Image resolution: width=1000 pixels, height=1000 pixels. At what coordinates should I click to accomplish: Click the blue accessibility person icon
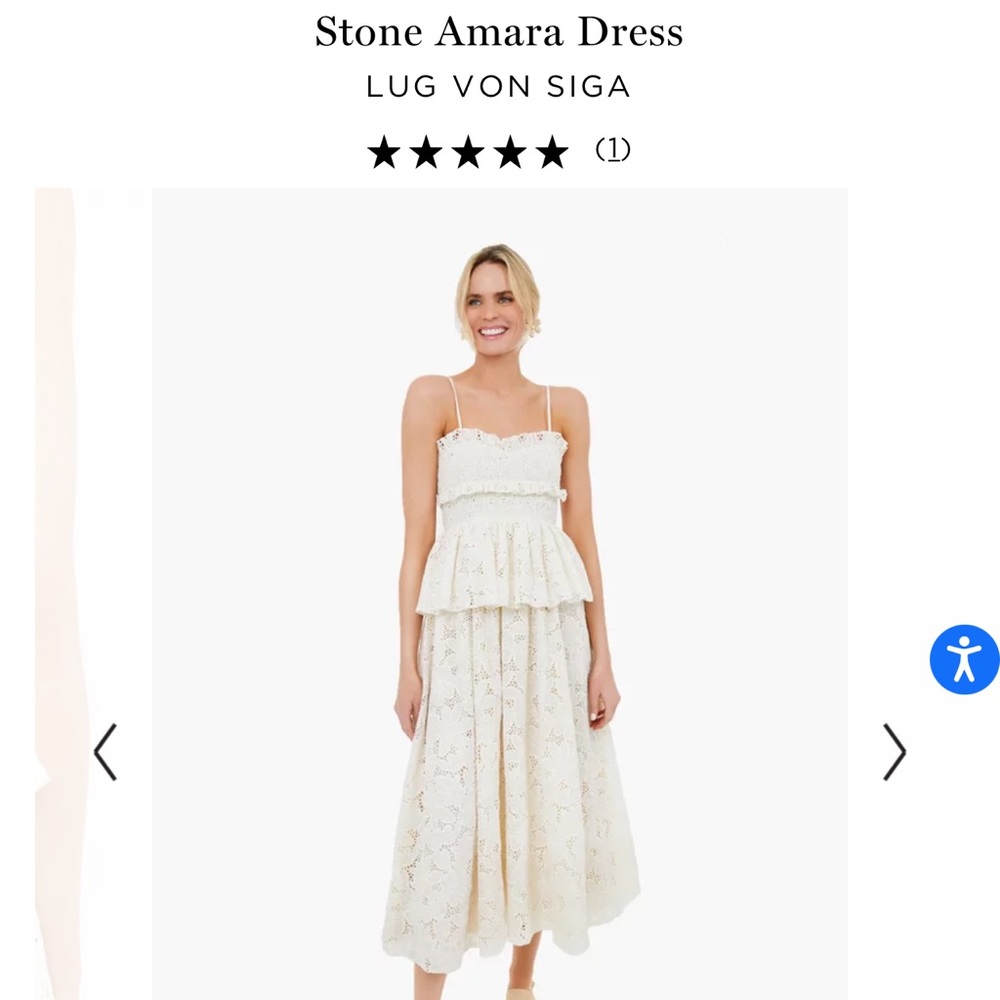pos(963,658)
